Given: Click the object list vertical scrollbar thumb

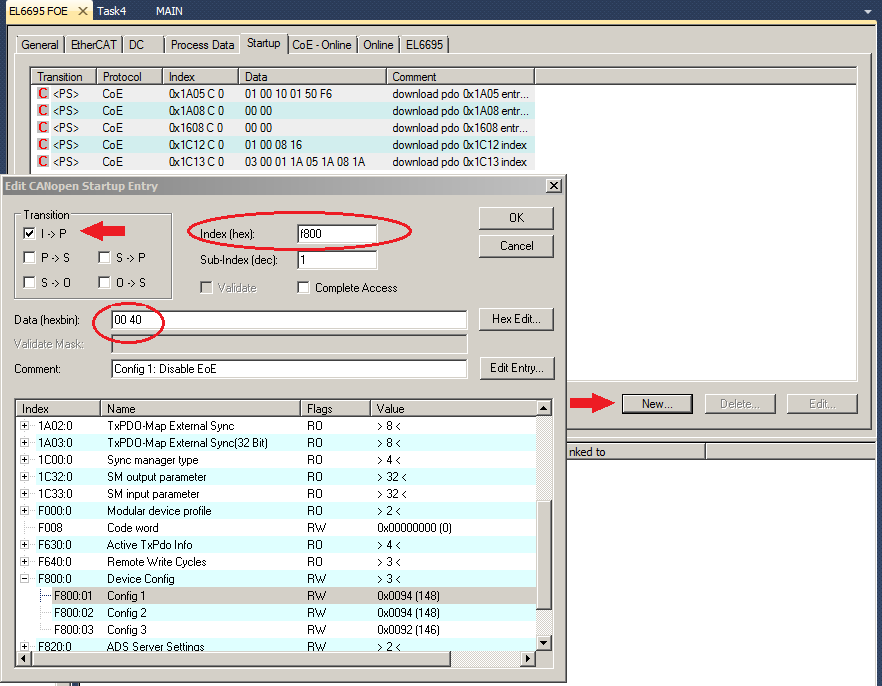Looking at the screenshot, I should click(x=543, y=554).
